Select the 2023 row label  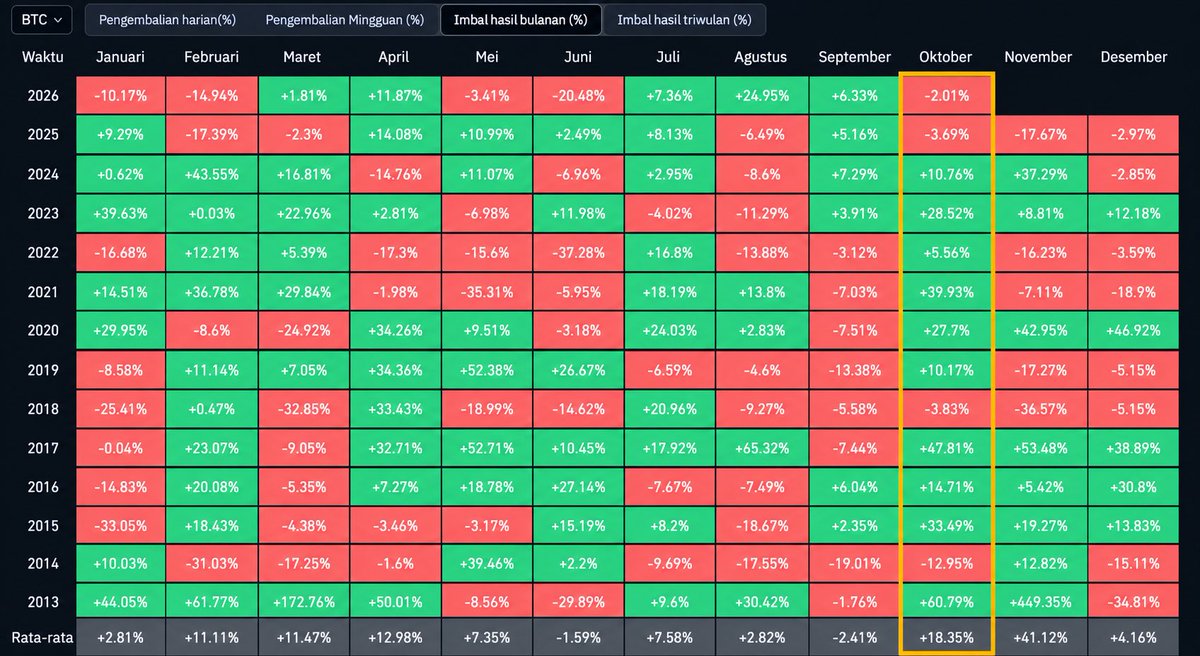pos(42,213)
